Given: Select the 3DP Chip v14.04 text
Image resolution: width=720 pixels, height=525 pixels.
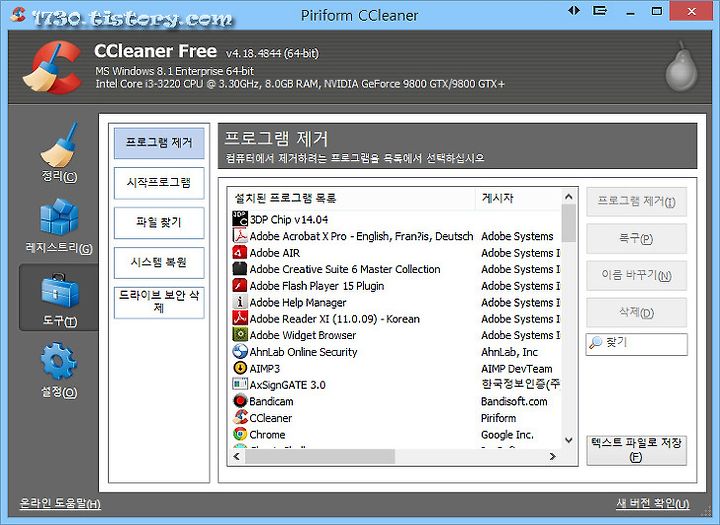Looking at the screenshot, I should coord(289,220).
